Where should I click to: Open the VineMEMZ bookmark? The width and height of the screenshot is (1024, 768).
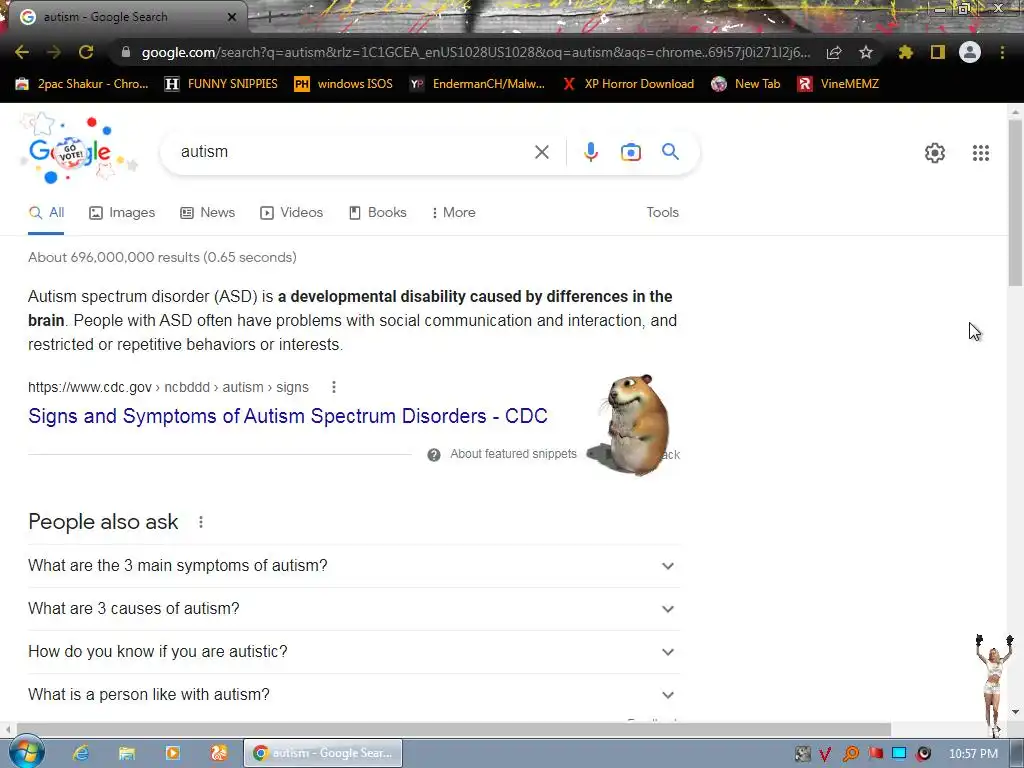click(838, 84)
